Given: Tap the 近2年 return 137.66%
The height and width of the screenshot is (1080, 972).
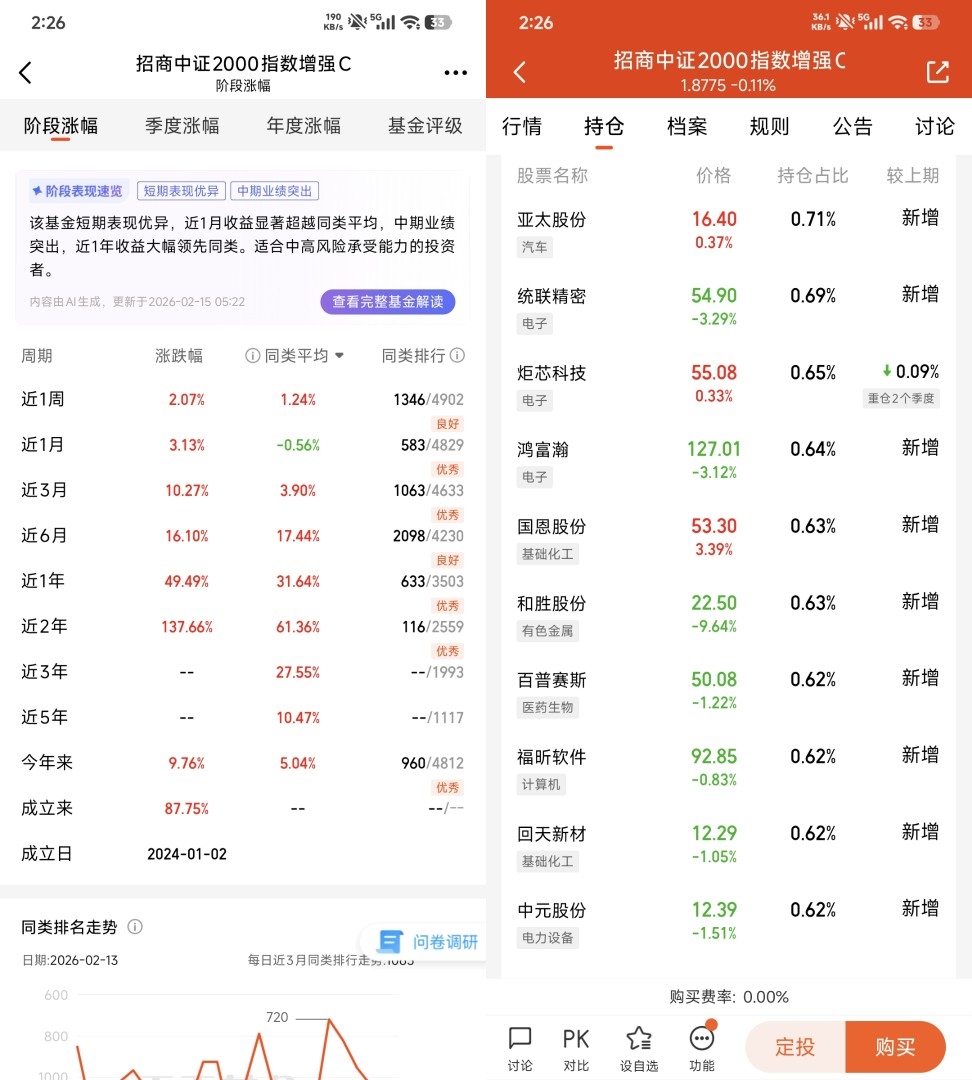Looking at the screenshot, I should pos(187,627).
